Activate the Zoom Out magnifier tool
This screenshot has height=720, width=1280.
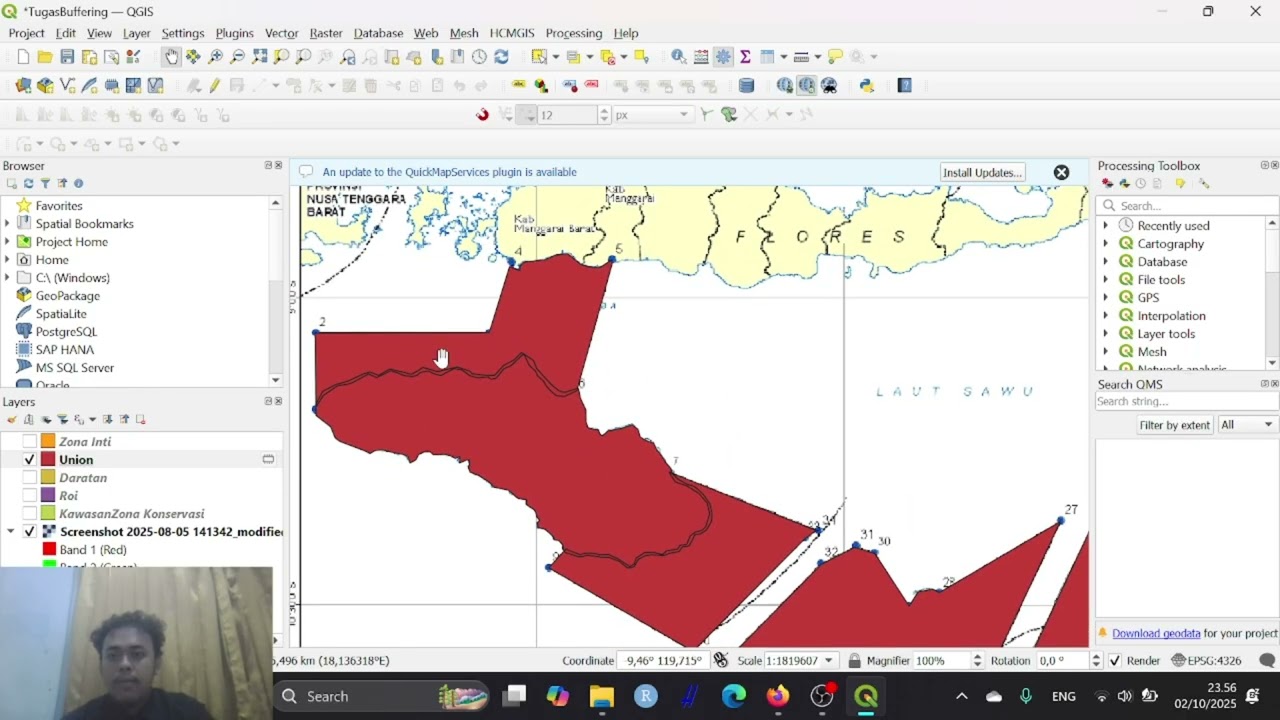(x=237, y=57)
